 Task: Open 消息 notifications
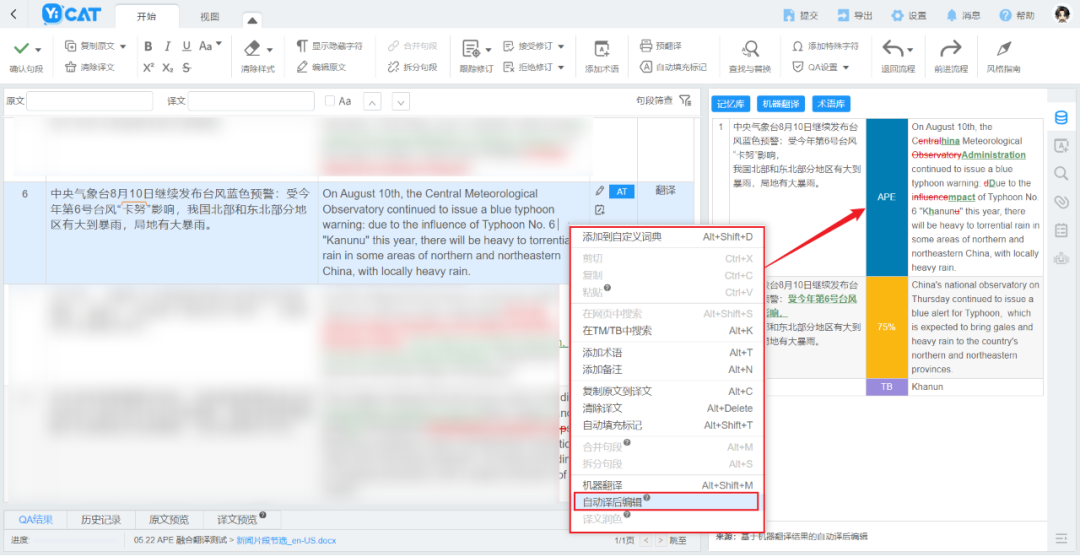(964, 15)
